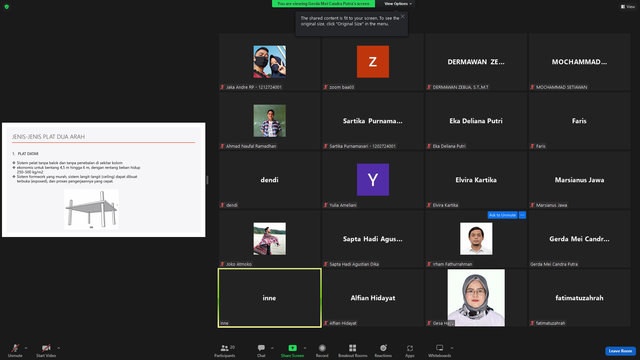
Task: Open audio options arrow beside Unmute
Action: pos(26,348)
